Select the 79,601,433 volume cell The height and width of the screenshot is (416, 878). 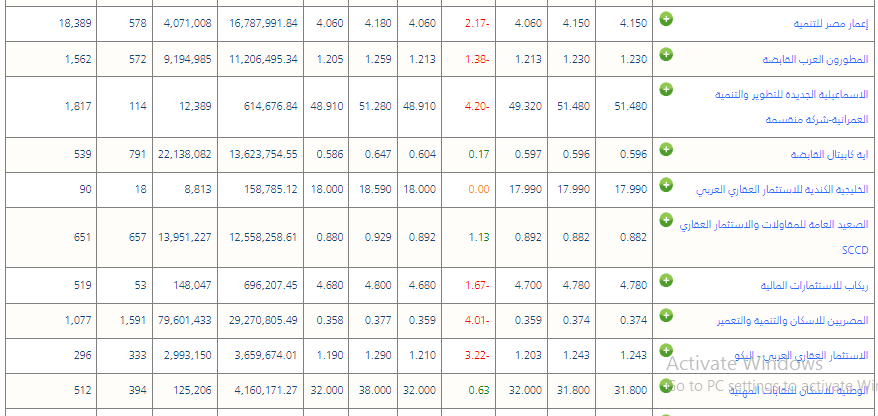[x=184, y=320]
